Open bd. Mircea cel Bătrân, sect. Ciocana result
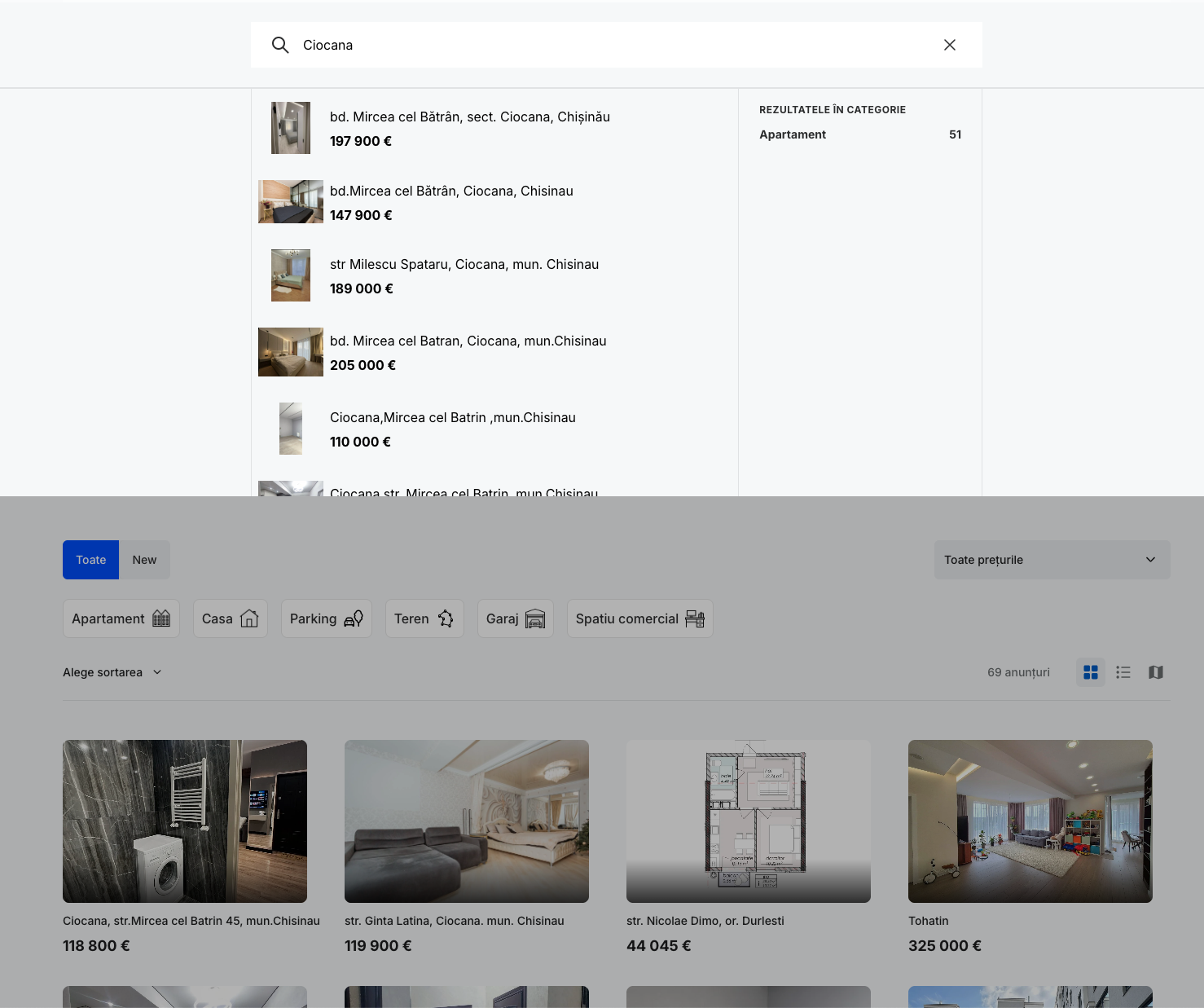 (x=470, y=117)
